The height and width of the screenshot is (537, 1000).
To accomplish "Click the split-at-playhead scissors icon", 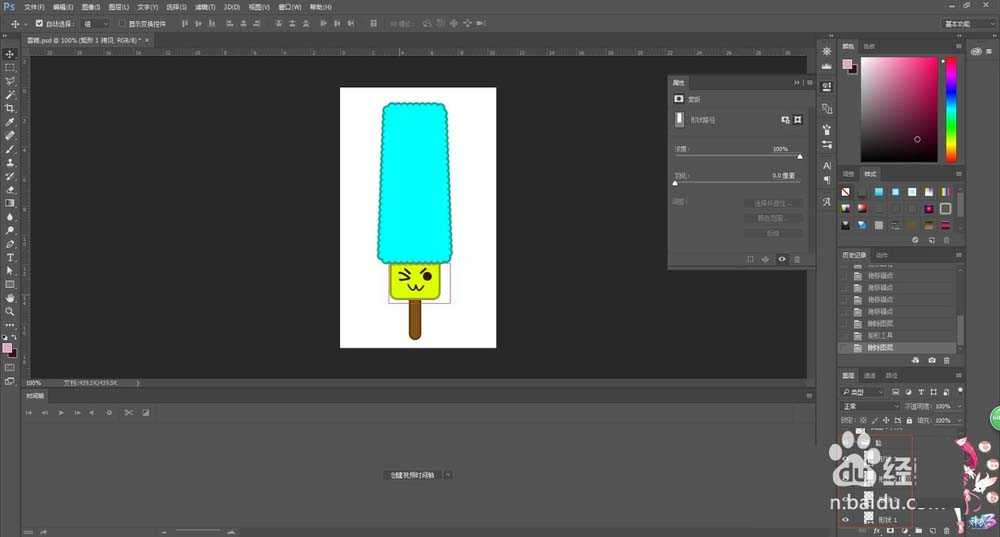I will click(x=128, y=412).
